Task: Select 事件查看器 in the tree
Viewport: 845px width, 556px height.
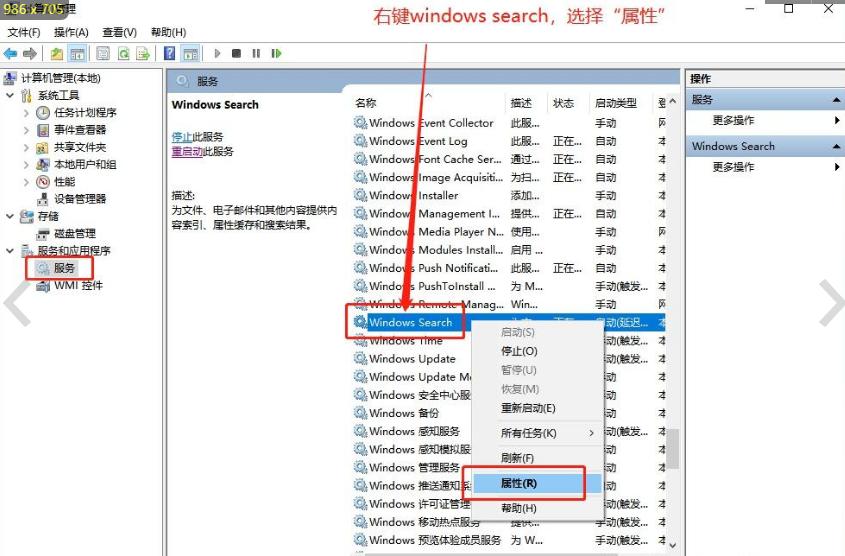Action: point(80,130)
